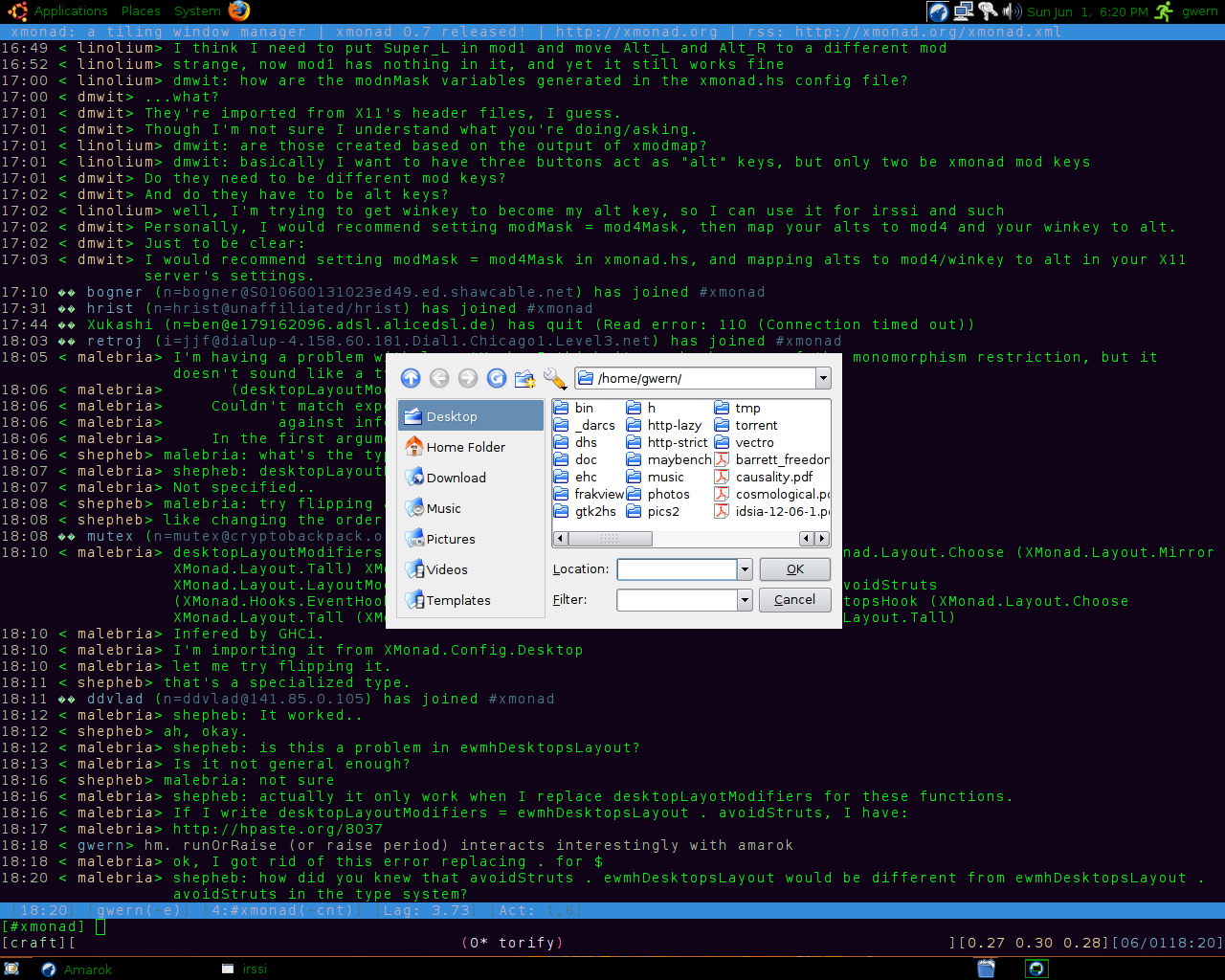Select the tmp folder
Screen dimensions: 1225x980
pos(738,408)
